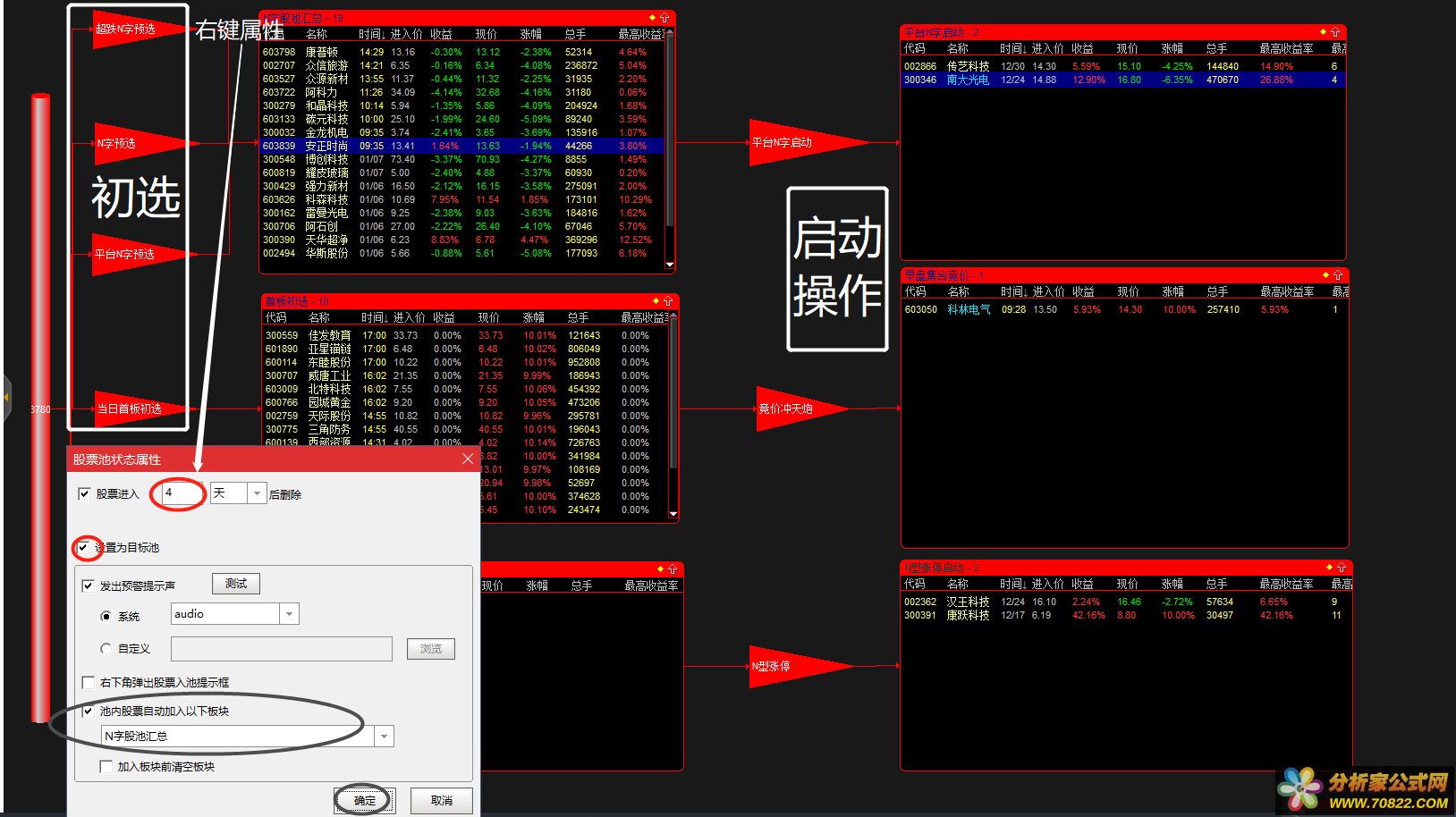
Task: Toggle the 设置为目标池 checkbox
Action: click(84, 547)
